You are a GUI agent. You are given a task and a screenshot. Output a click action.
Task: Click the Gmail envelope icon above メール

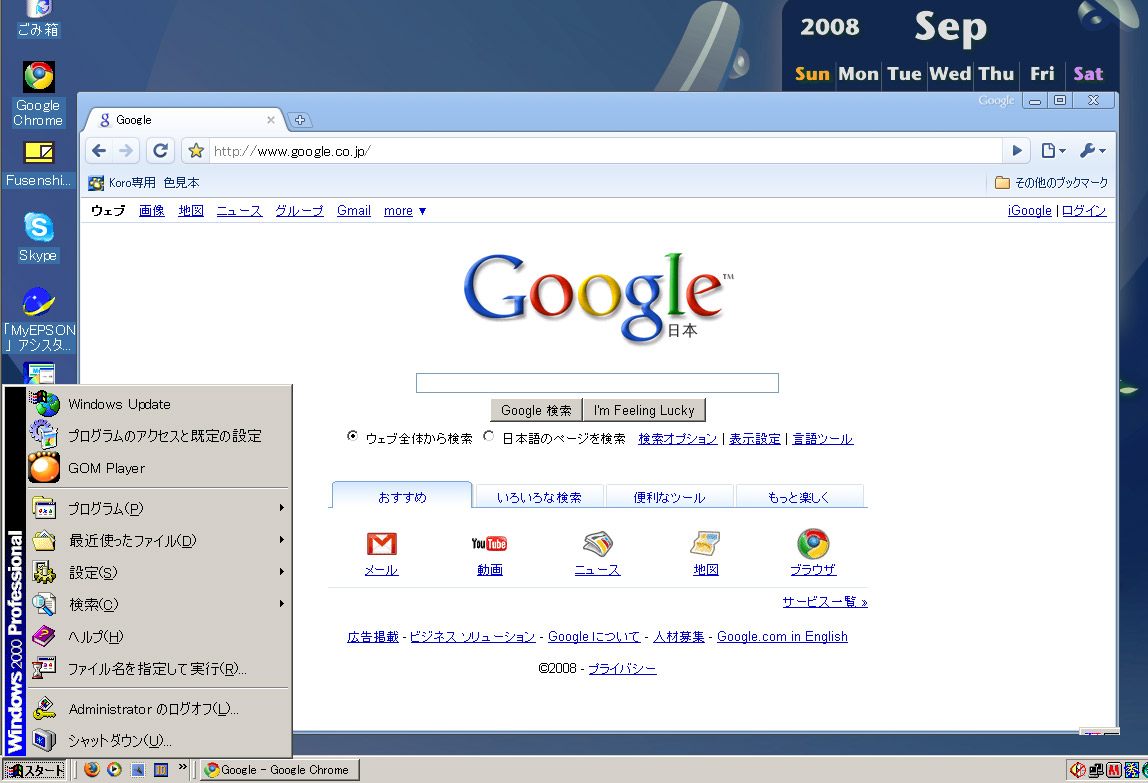[381, 544]
